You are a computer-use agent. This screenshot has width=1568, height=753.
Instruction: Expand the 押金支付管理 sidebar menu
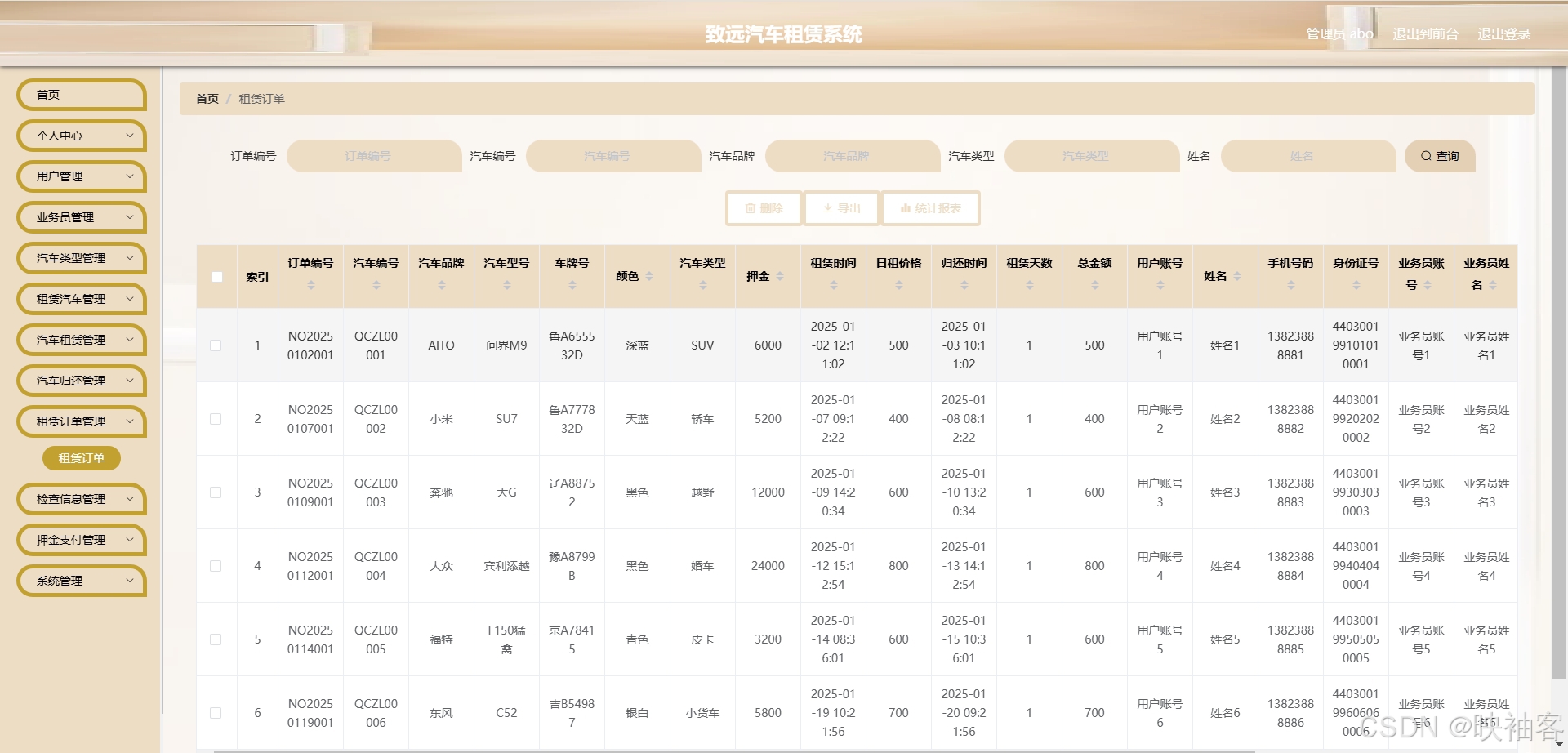[82, 540]
